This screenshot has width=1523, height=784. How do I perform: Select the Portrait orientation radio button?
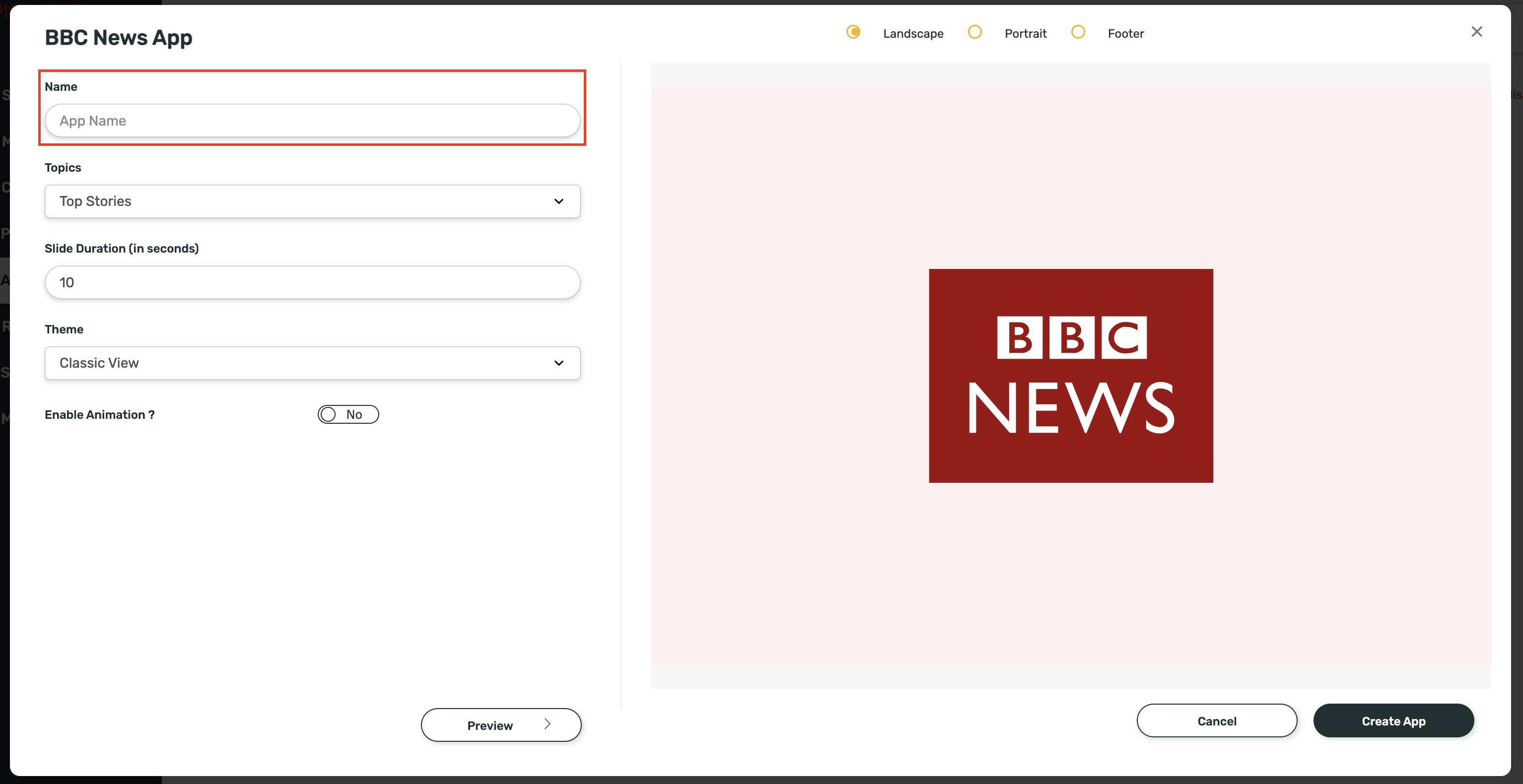click(974, 32)
